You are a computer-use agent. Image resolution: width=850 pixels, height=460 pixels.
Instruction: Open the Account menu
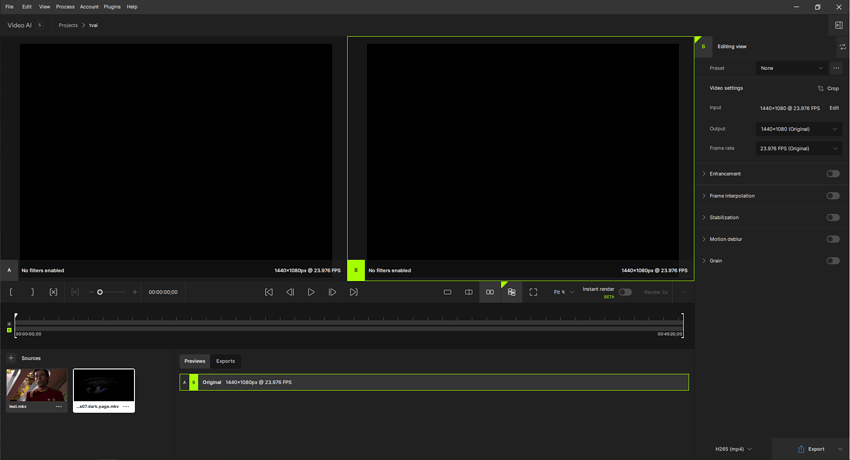coord(89,7)
